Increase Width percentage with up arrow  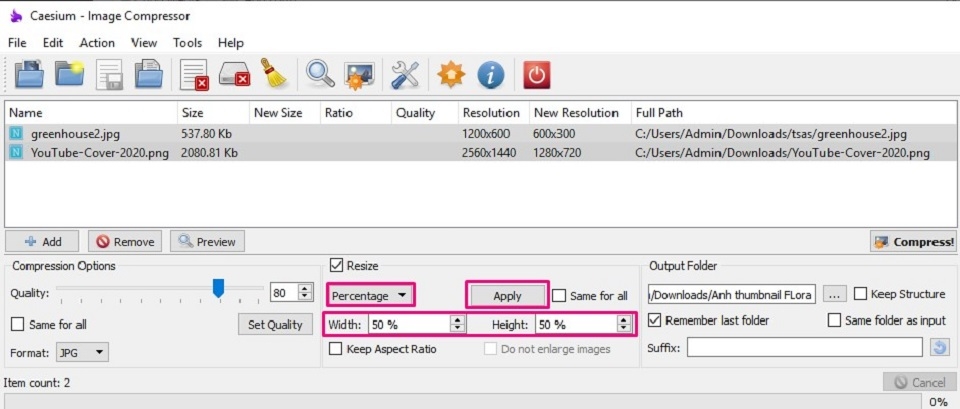point(457,320)
